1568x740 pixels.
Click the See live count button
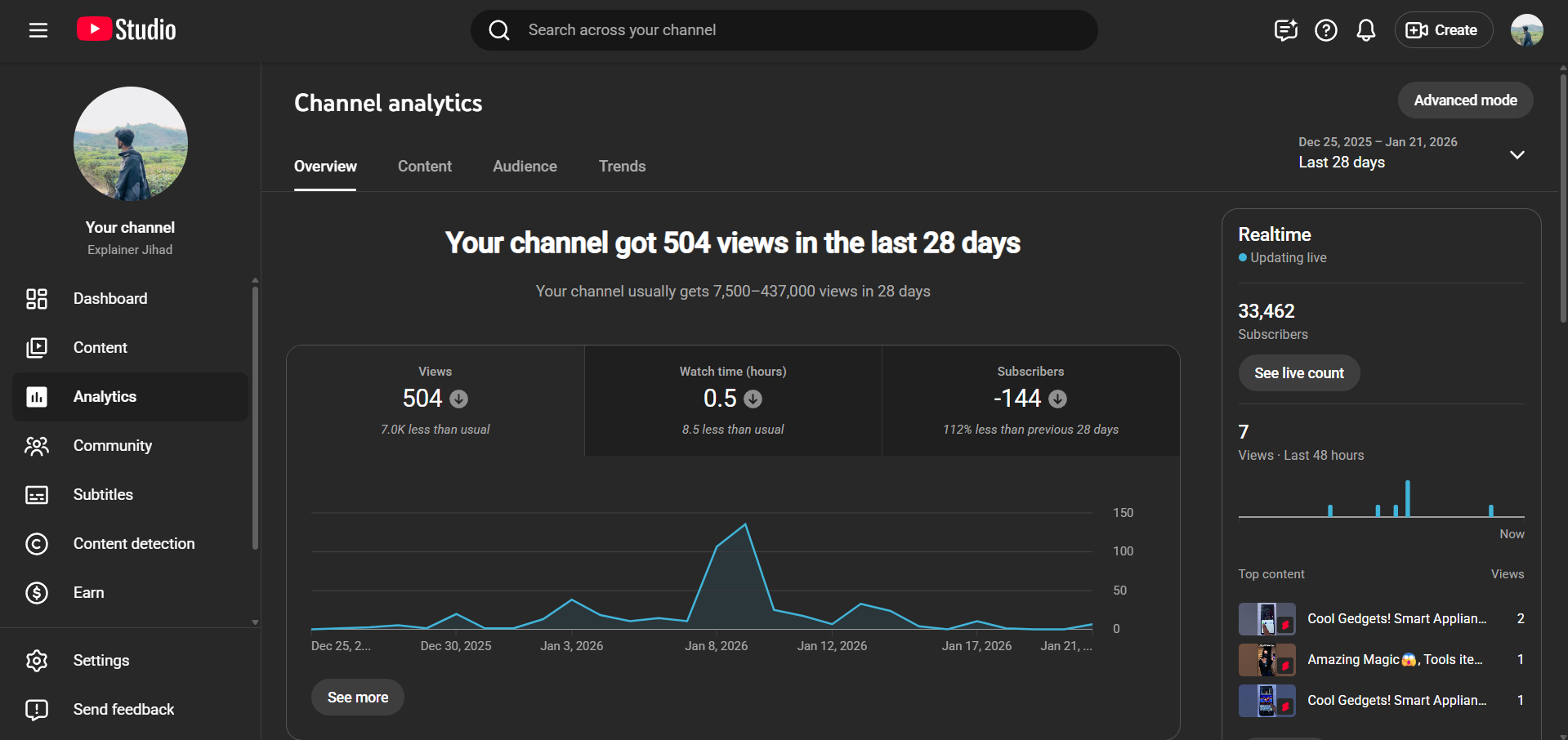tap(1298, 373)
